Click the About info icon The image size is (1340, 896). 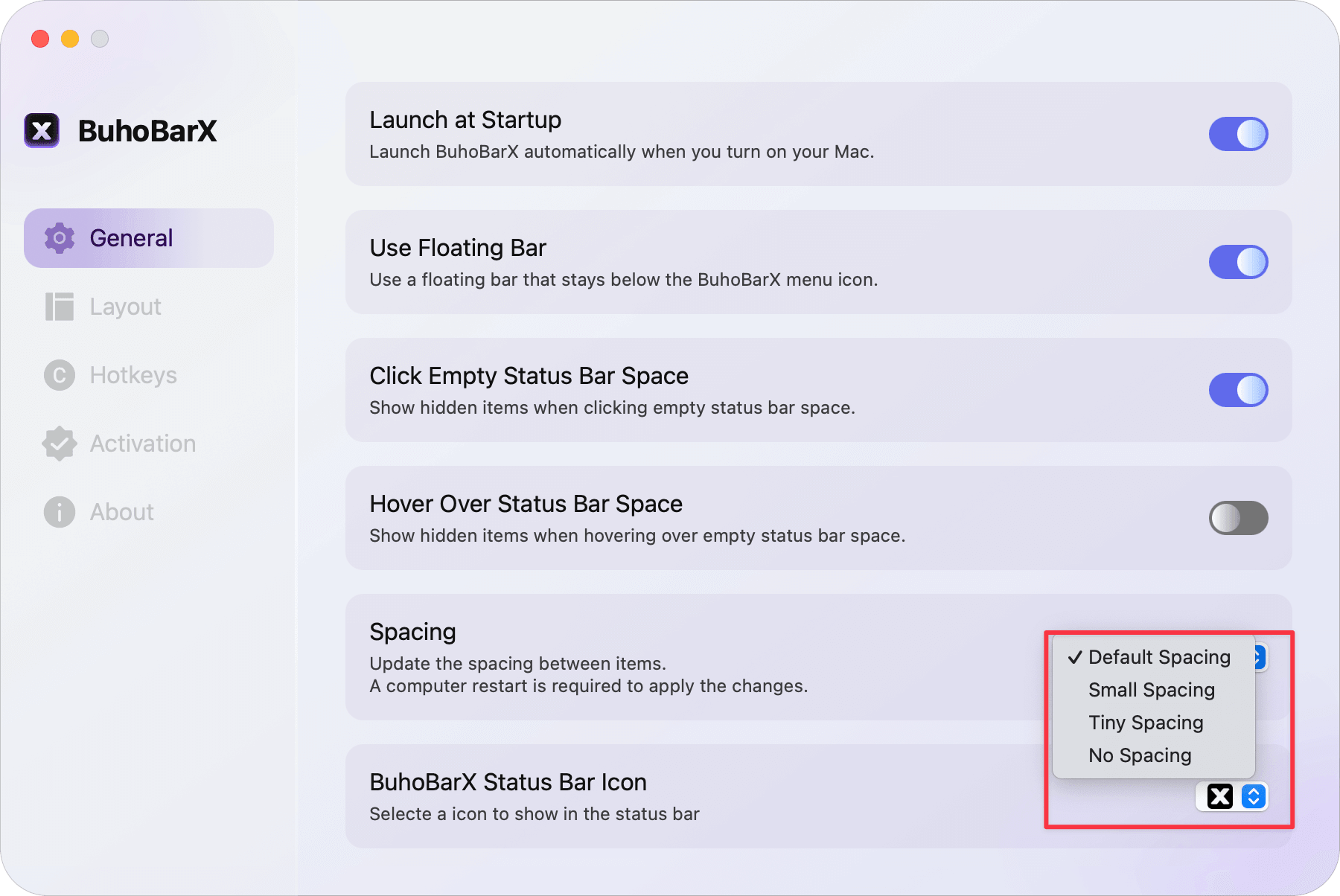[x=59, y=511]
